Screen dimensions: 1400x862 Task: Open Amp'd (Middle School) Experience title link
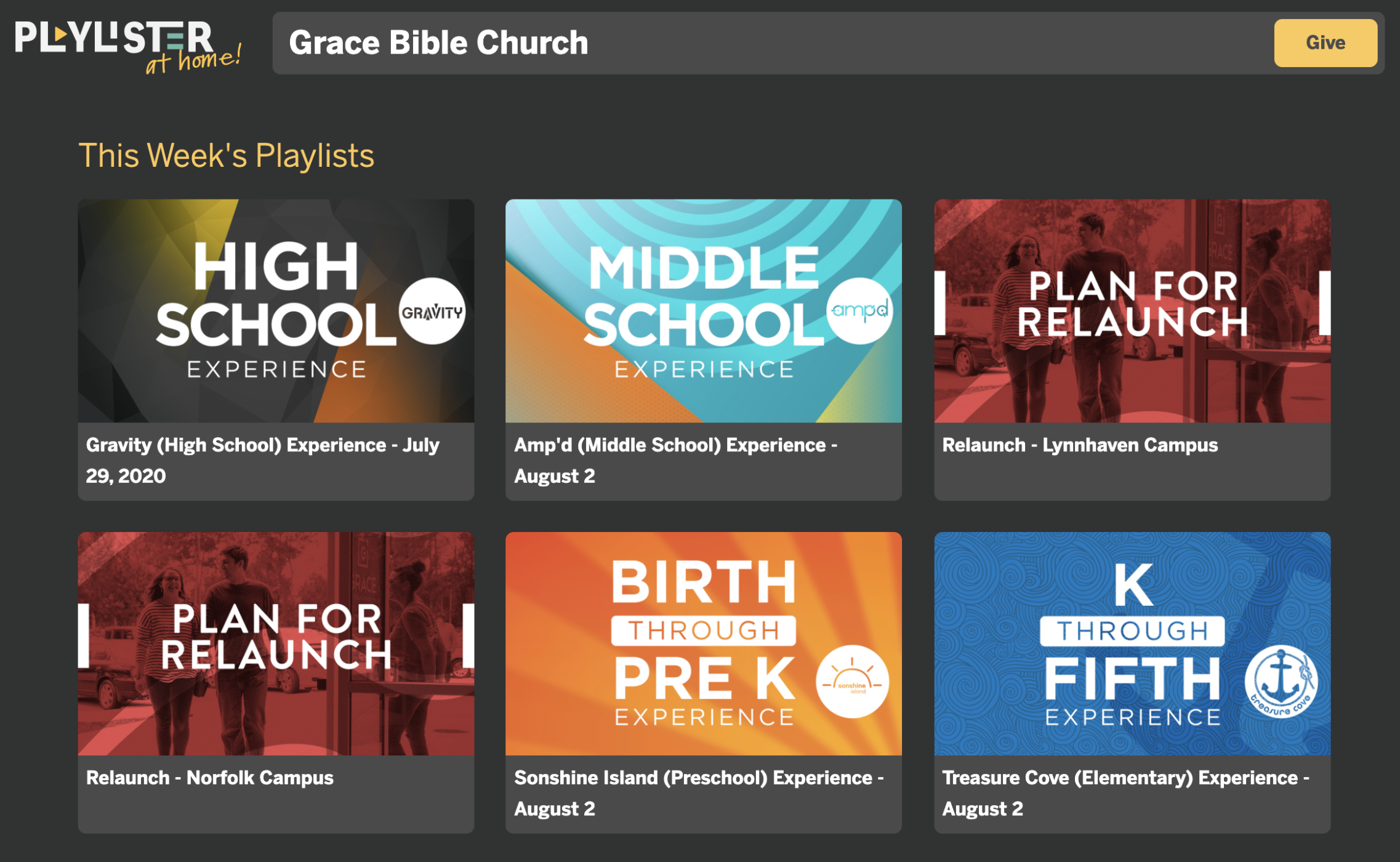[676, 460]
